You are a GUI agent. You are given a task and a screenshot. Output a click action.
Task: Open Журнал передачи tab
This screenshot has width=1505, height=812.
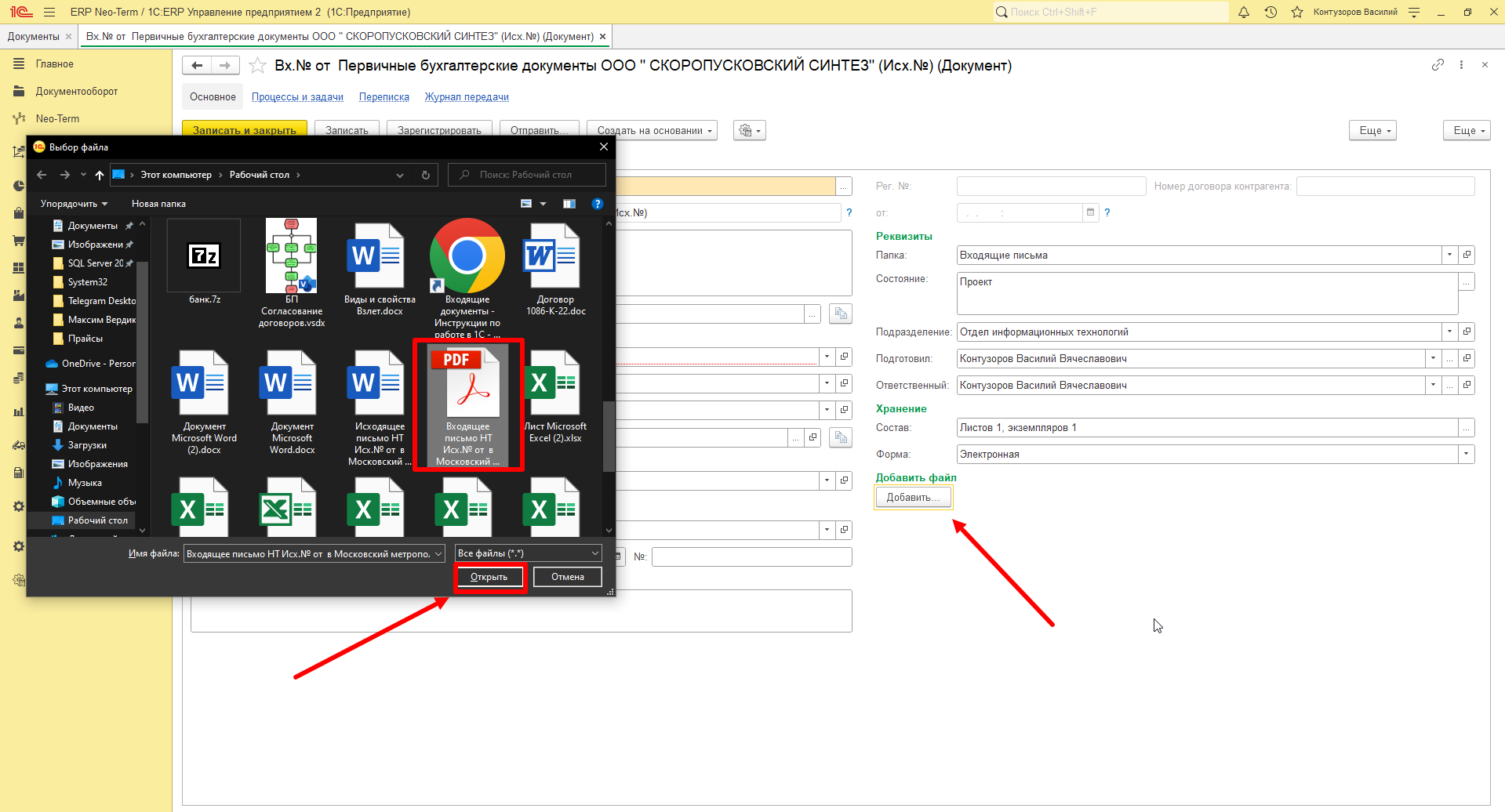[467, 97]
